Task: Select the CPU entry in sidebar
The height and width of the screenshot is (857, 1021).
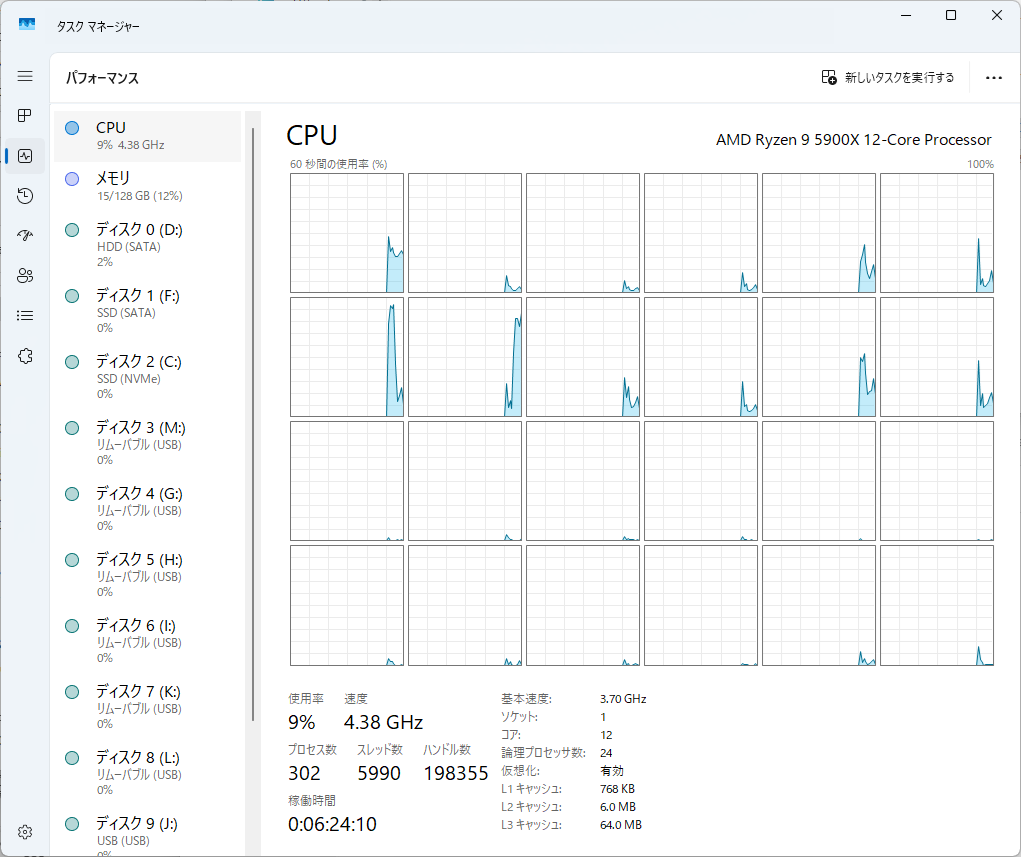Action: click(147, 135)
